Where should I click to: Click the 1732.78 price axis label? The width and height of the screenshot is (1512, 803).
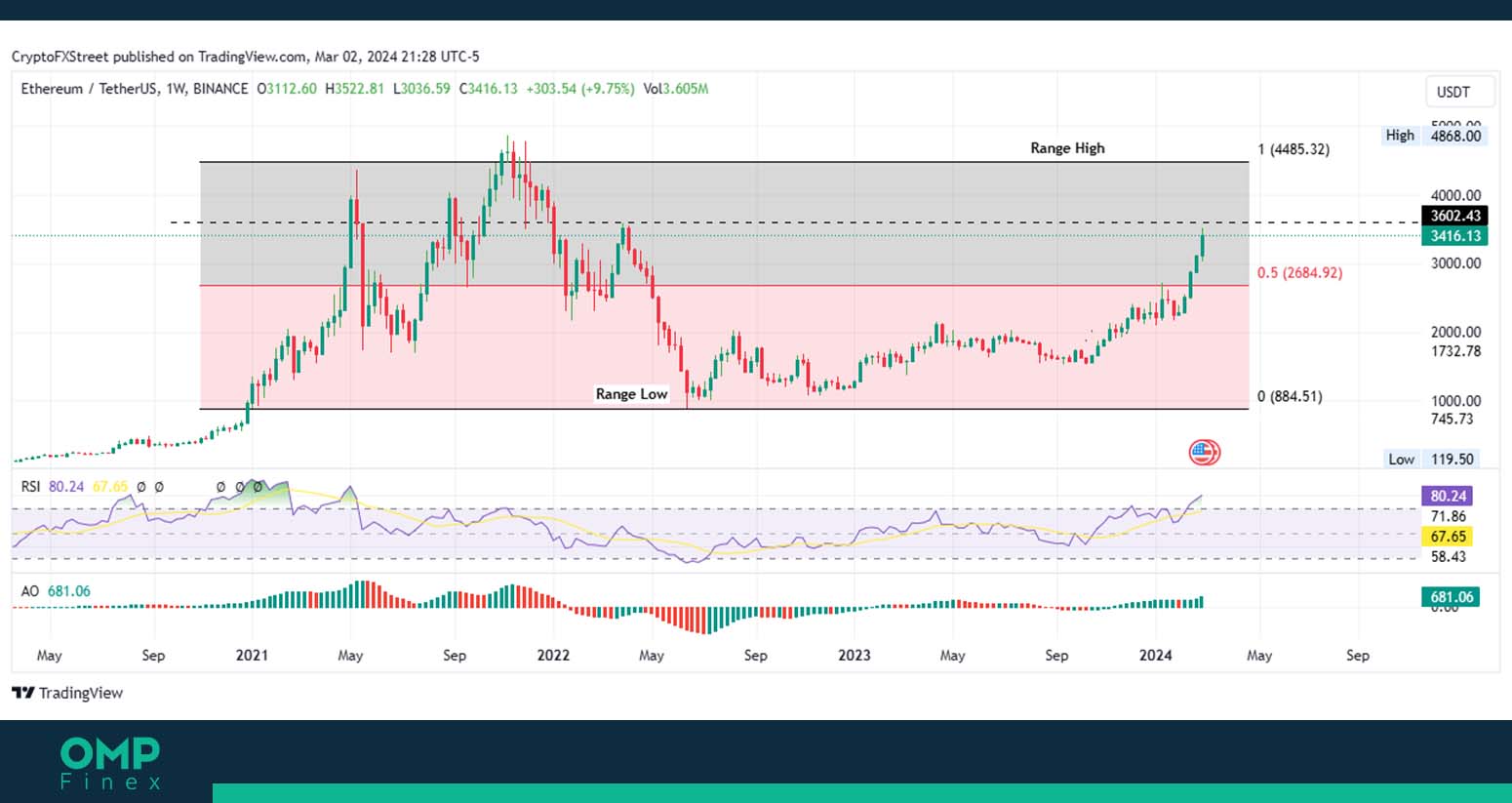(x=1455, y=351)
